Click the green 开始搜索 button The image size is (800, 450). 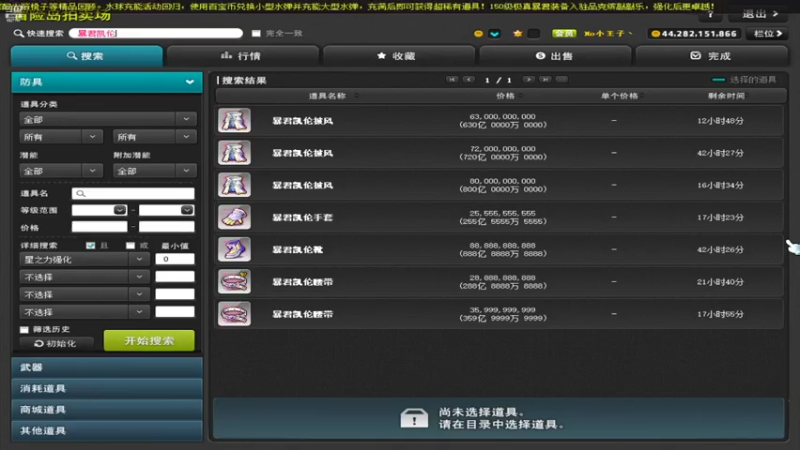click(x=149, y=340)
